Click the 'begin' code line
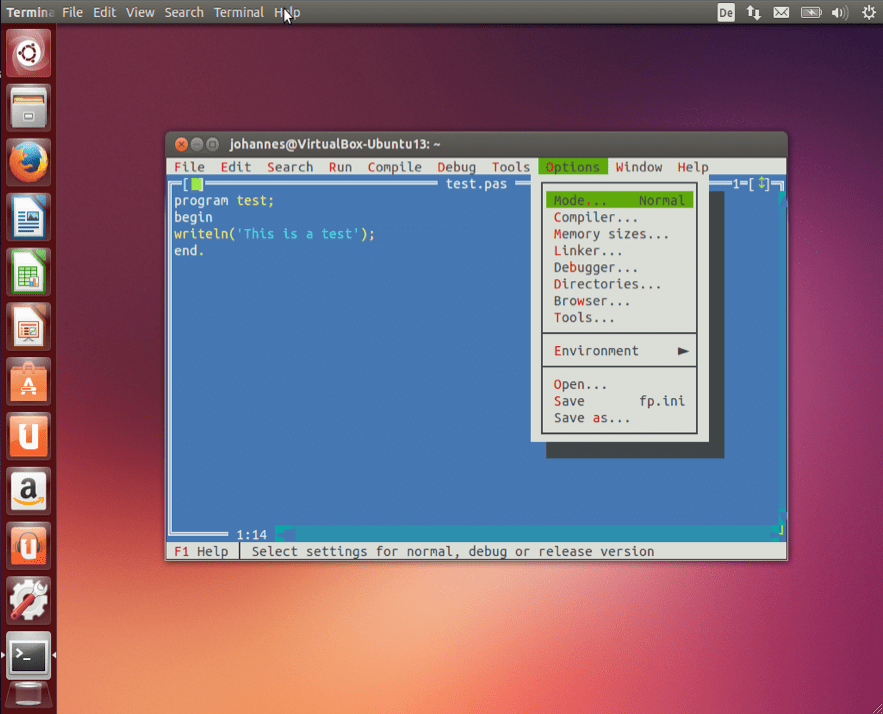Screen dimensions: 883x714 193,217
